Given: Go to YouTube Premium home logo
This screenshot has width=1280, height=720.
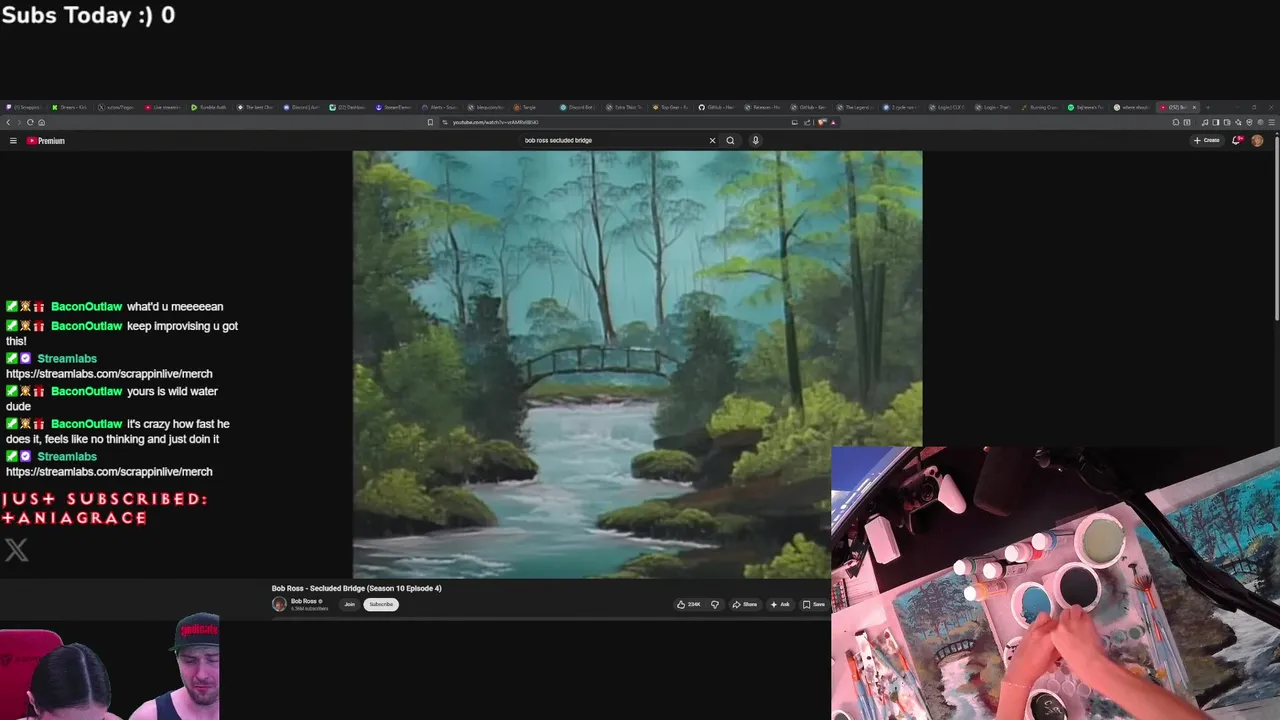Looking at the screenshot, I should point(46,141).
